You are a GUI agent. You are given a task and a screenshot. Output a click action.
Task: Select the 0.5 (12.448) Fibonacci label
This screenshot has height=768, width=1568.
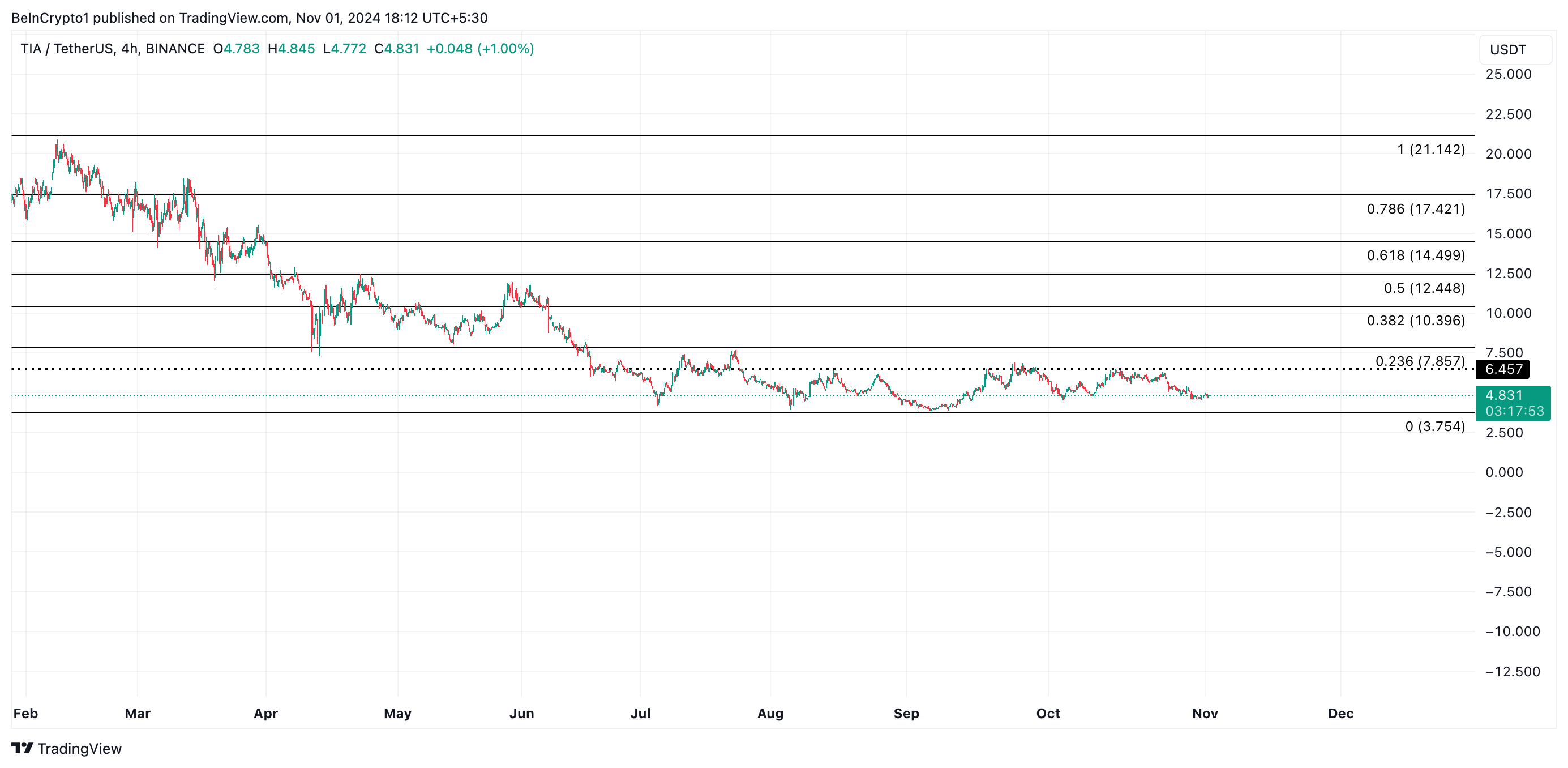click(x=1424, y=288)
